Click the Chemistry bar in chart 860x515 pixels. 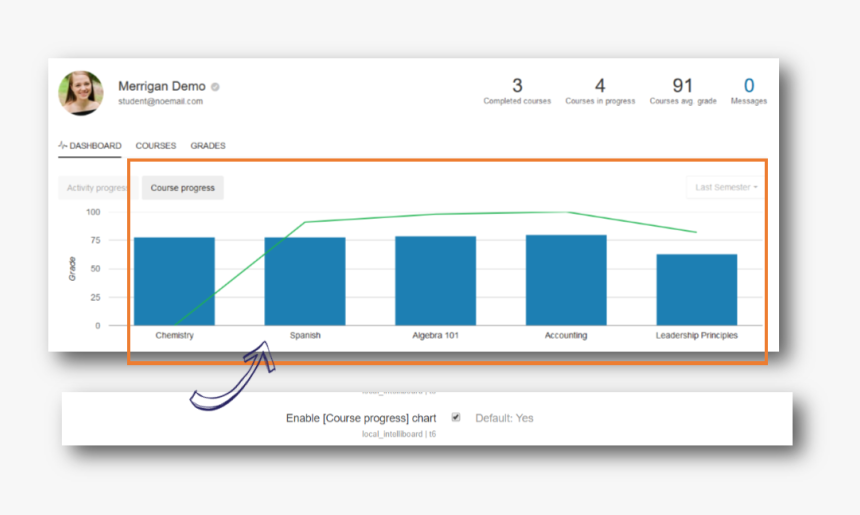(174, 281)
